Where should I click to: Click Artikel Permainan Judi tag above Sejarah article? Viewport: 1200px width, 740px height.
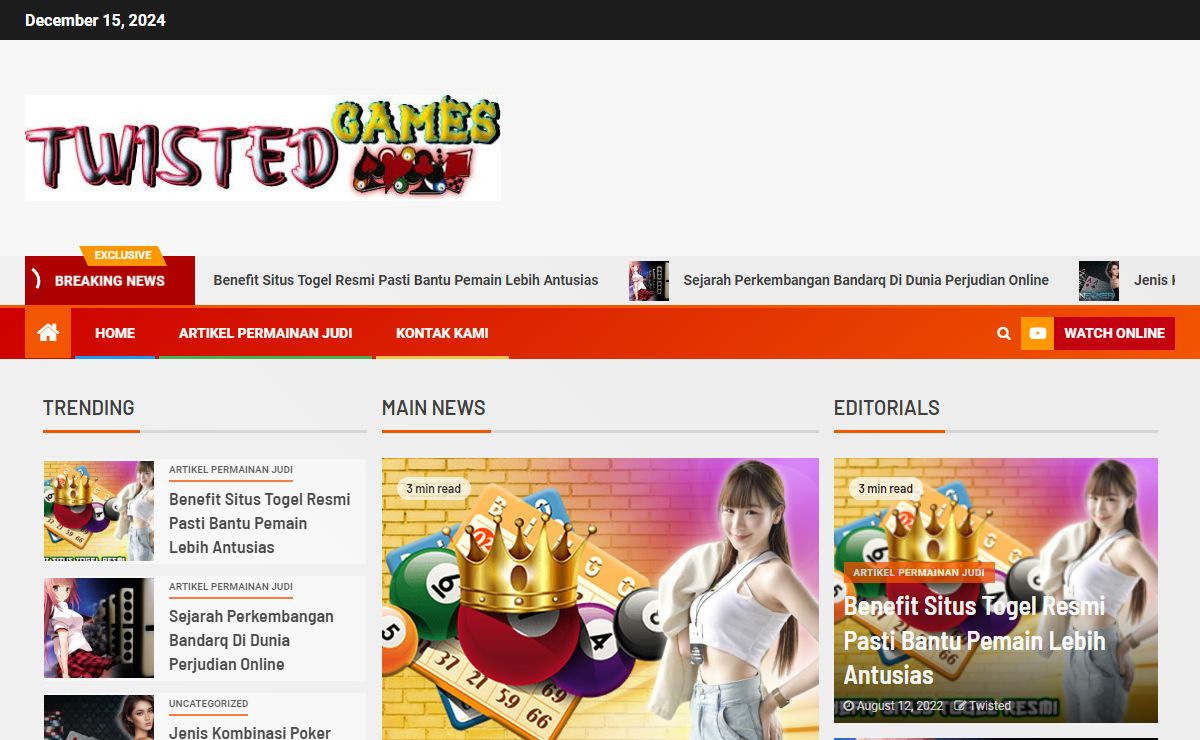pyautogui.click(x=231, y=587)
